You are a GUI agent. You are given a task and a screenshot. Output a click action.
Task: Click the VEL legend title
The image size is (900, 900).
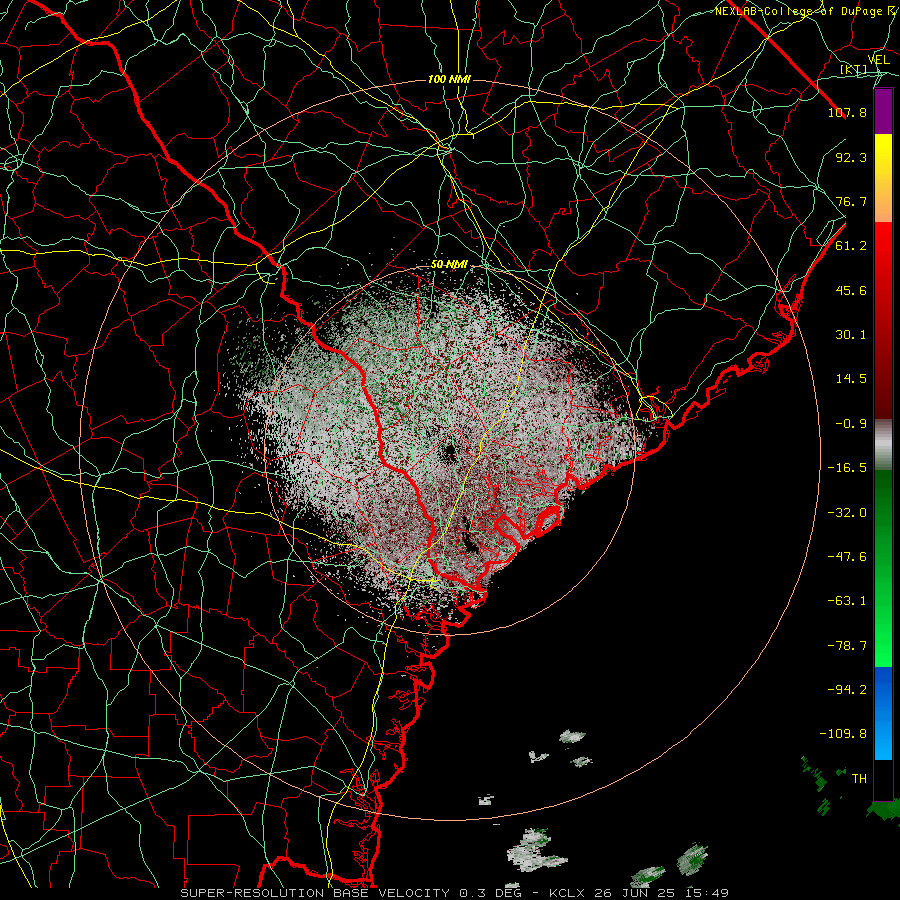pyautogui.click(x=878, y=60)
